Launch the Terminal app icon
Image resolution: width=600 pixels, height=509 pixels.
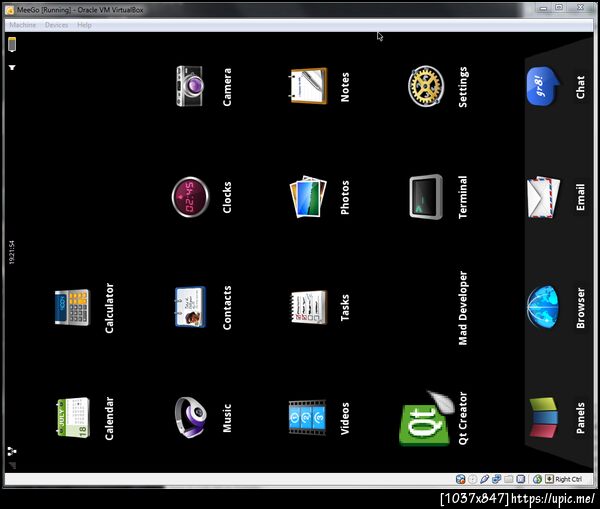[426, 197]
